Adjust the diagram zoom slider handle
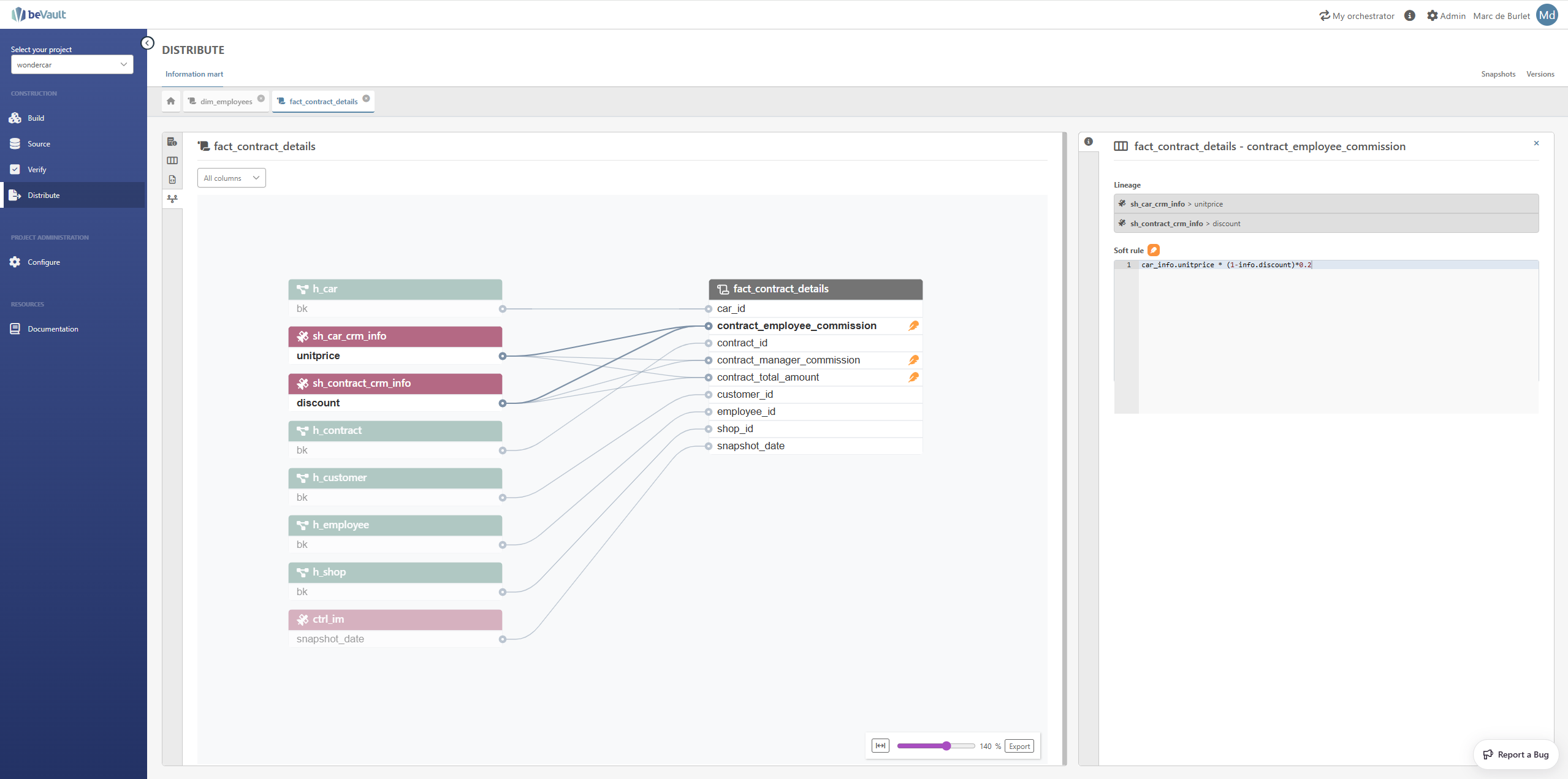The height and width of the screenshot is (779, 1568). click(946, 746)
